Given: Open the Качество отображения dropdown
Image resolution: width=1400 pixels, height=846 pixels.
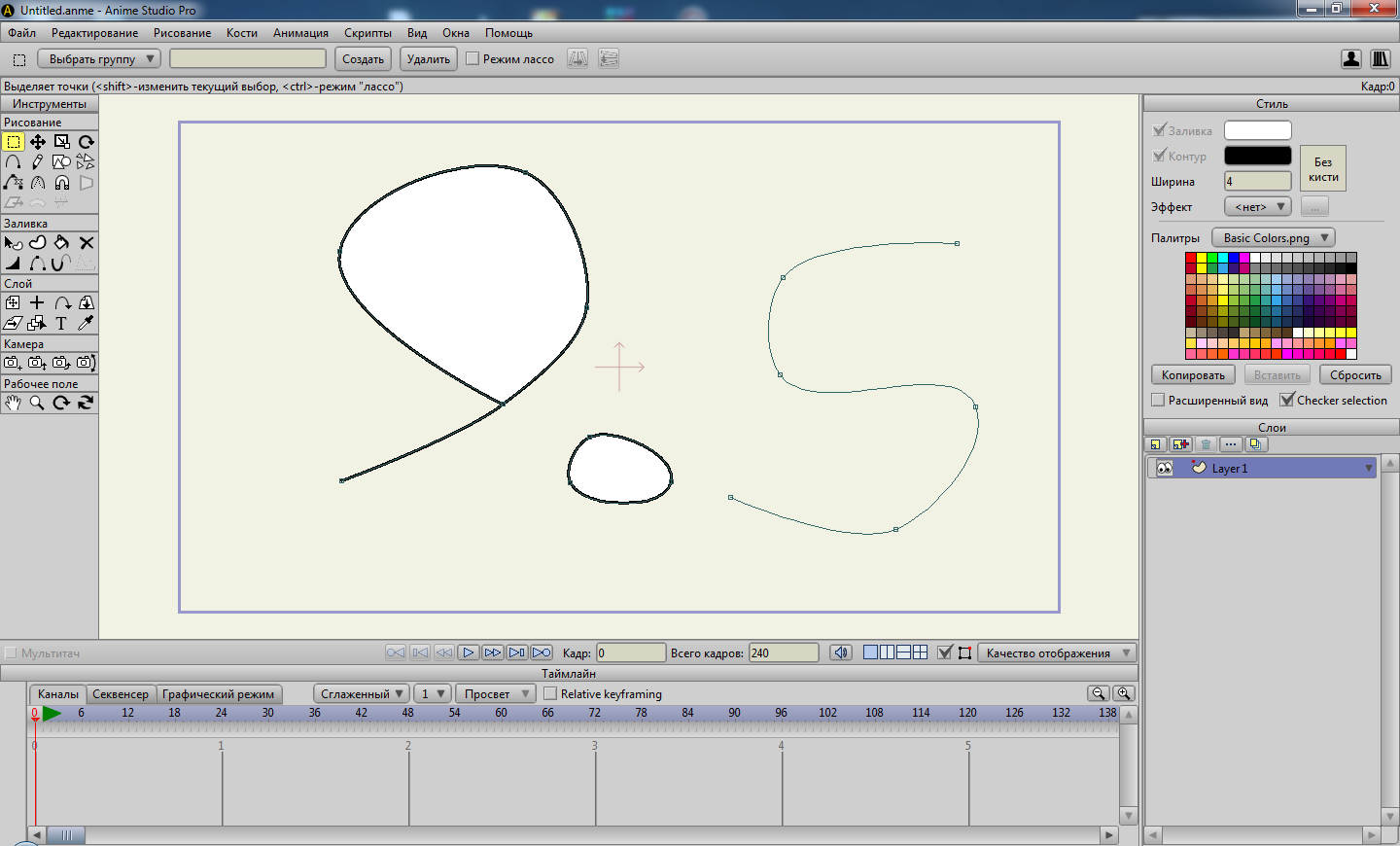Looking at the screenshot, I should click(x=1057, y=652).
